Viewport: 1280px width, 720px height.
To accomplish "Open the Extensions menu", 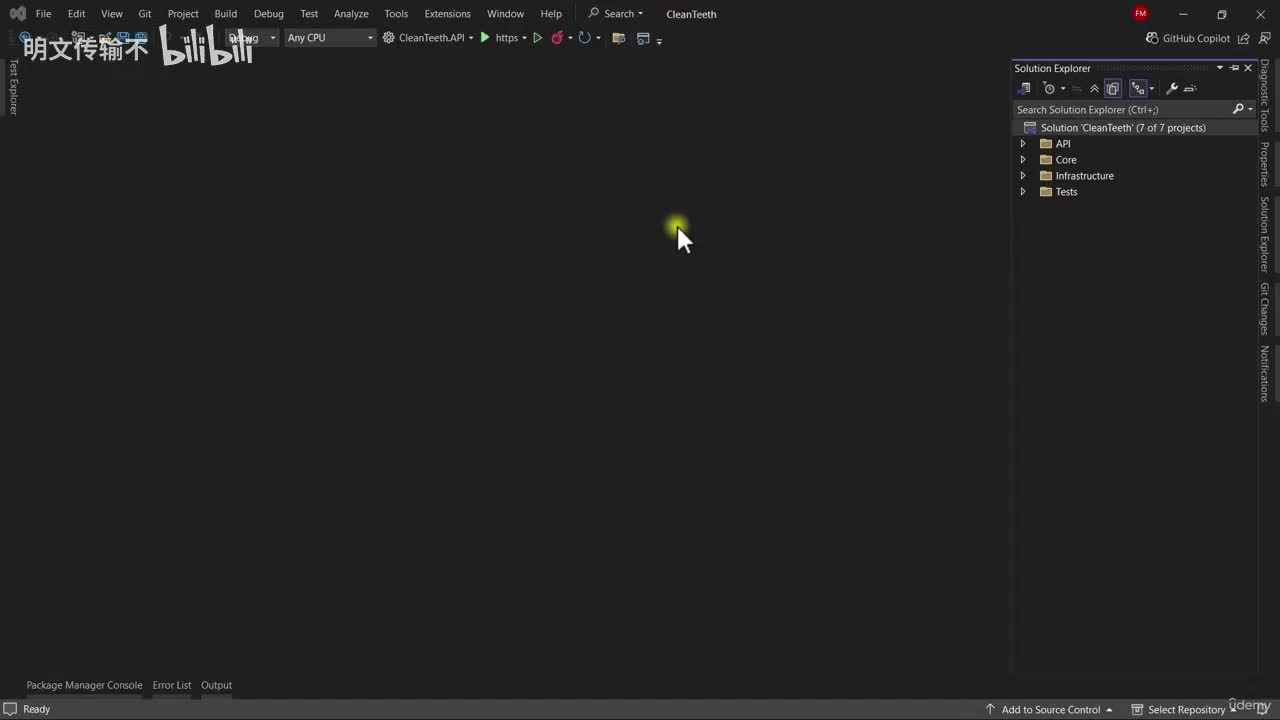I will [x=447, y=14].
